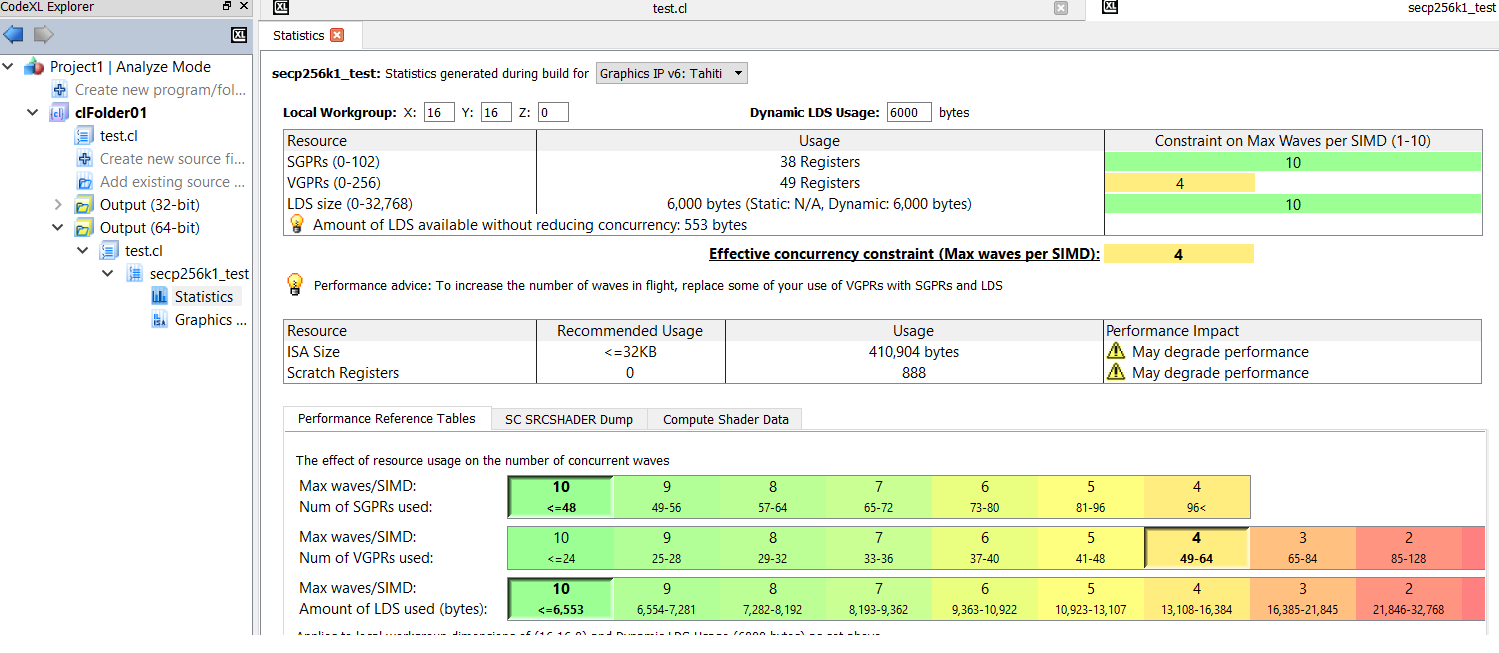Viewport: 1499px width, 653px height.
Task: Click the XL icon on test.cl tab
Action: tap(282, 8)
